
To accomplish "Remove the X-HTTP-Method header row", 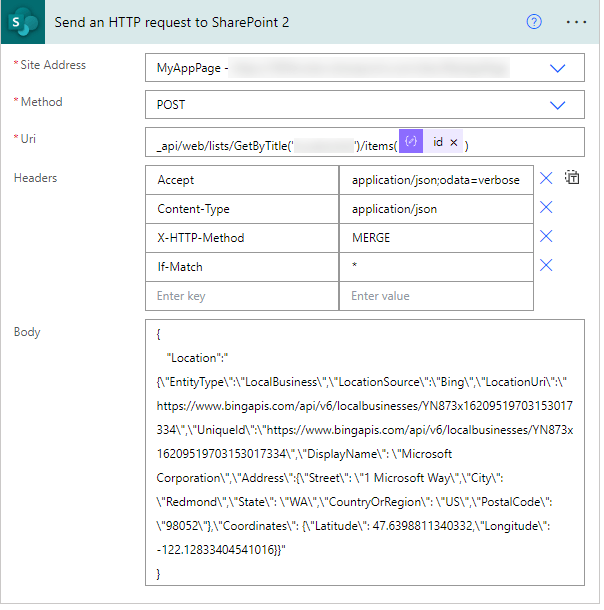I will 546,236.
